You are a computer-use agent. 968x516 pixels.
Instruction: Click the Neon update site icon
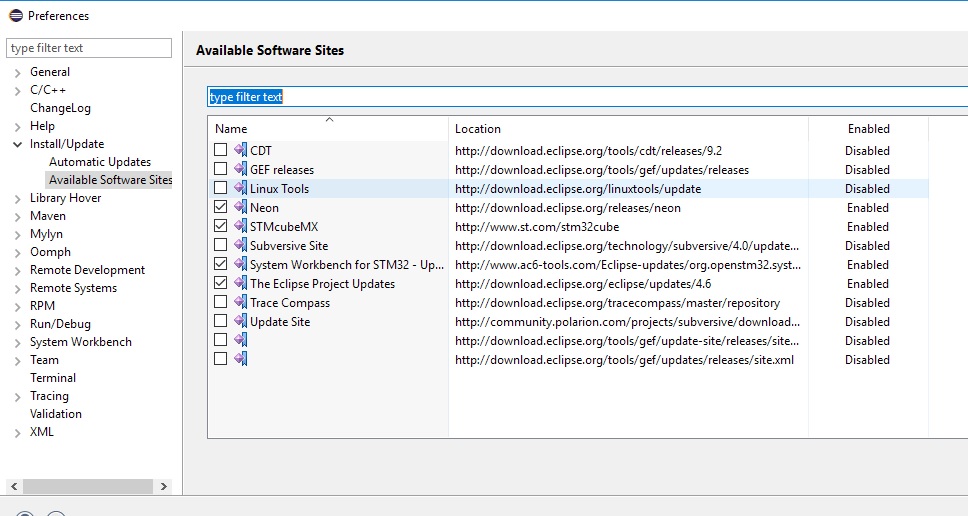(x=240, y=208)
